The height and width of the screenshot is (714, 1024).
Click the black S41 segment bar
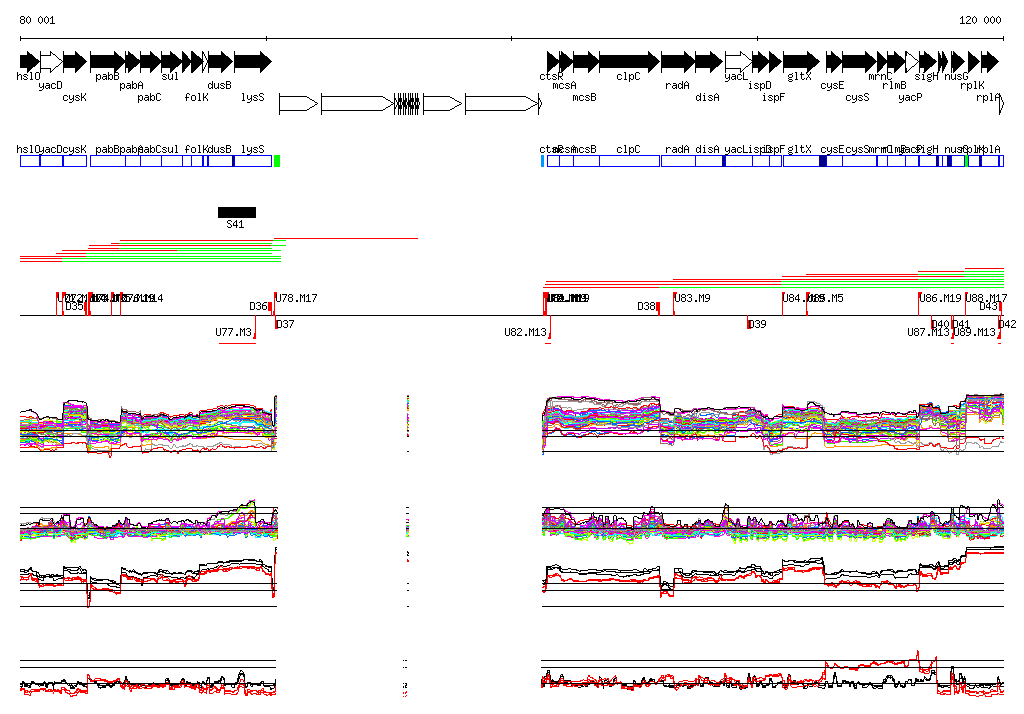[237, 212]
